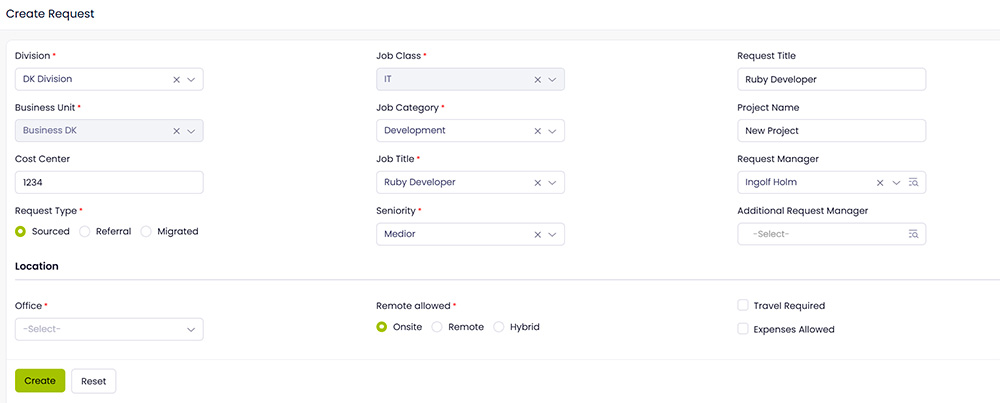Click into the Cost Center field
Screen dimensions: 1000x403
tap(109, 182)
